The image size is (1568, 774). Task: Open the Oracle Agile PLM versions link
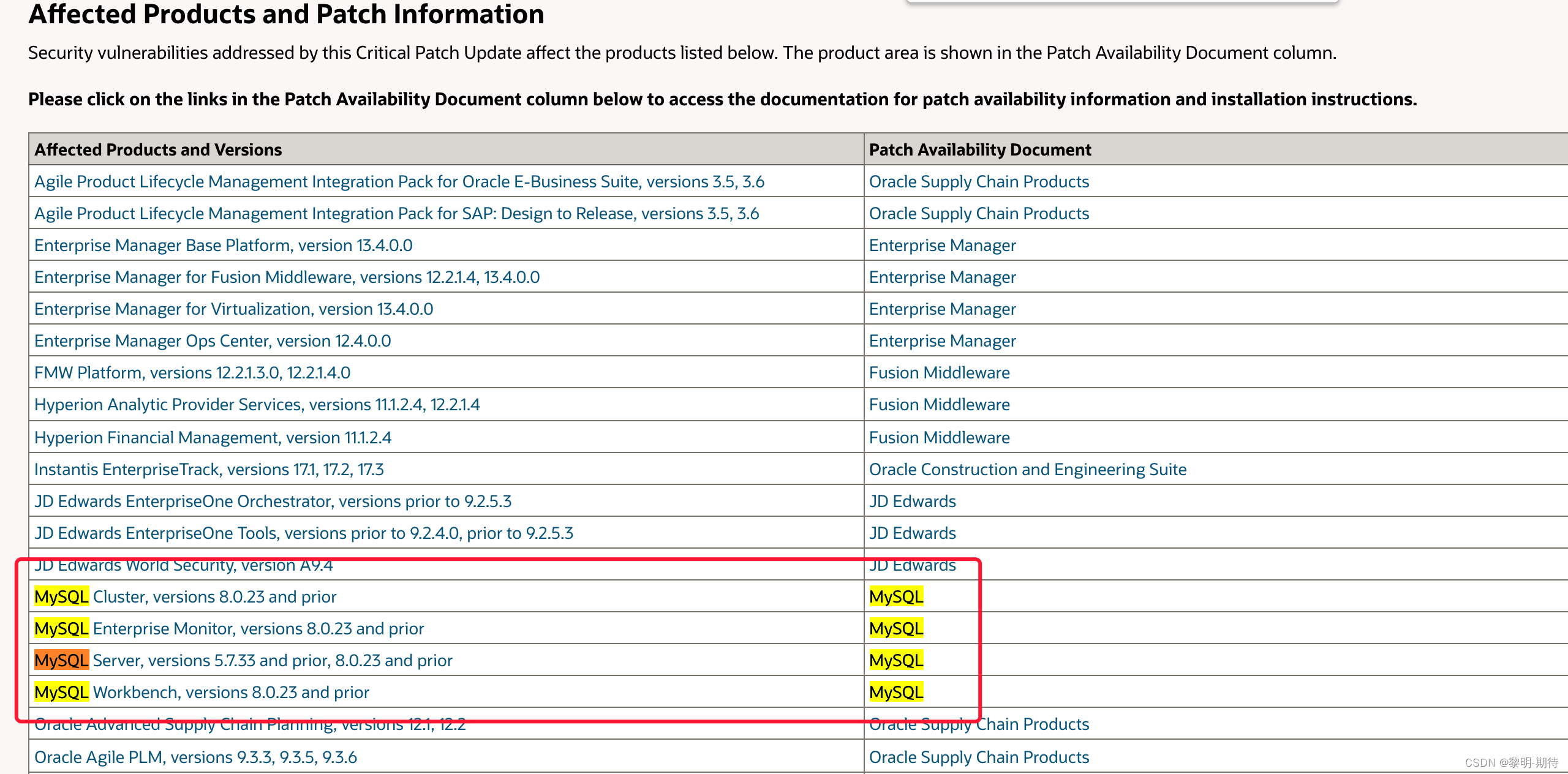[x=196, y=757]
